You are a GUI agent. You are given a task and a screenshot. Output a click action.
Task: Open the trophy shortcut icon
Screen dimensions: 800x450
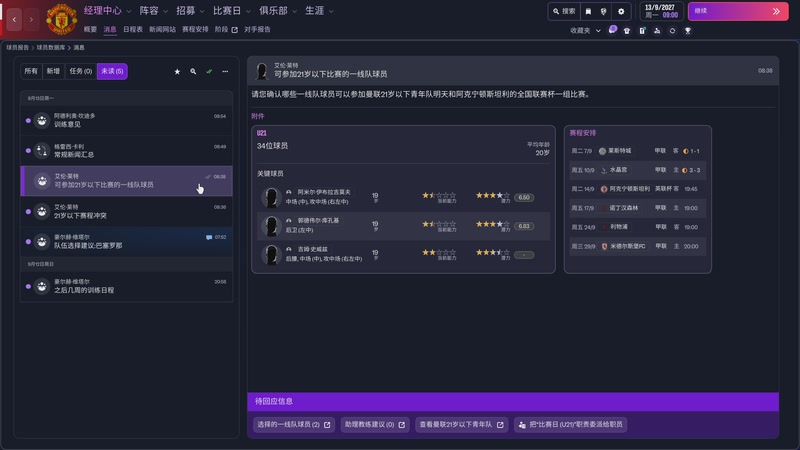click(688, 31)
